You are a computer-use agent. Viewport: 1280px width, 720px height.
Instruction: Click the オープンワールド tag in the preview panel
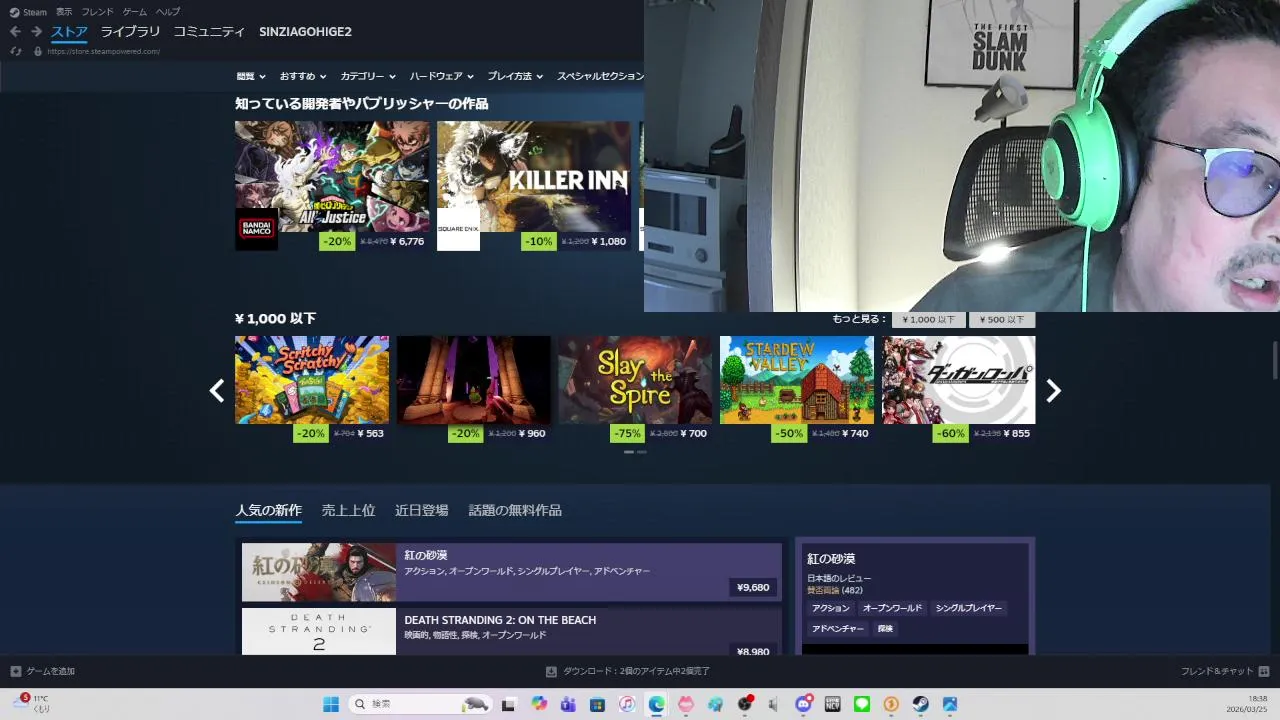[893, 608]
